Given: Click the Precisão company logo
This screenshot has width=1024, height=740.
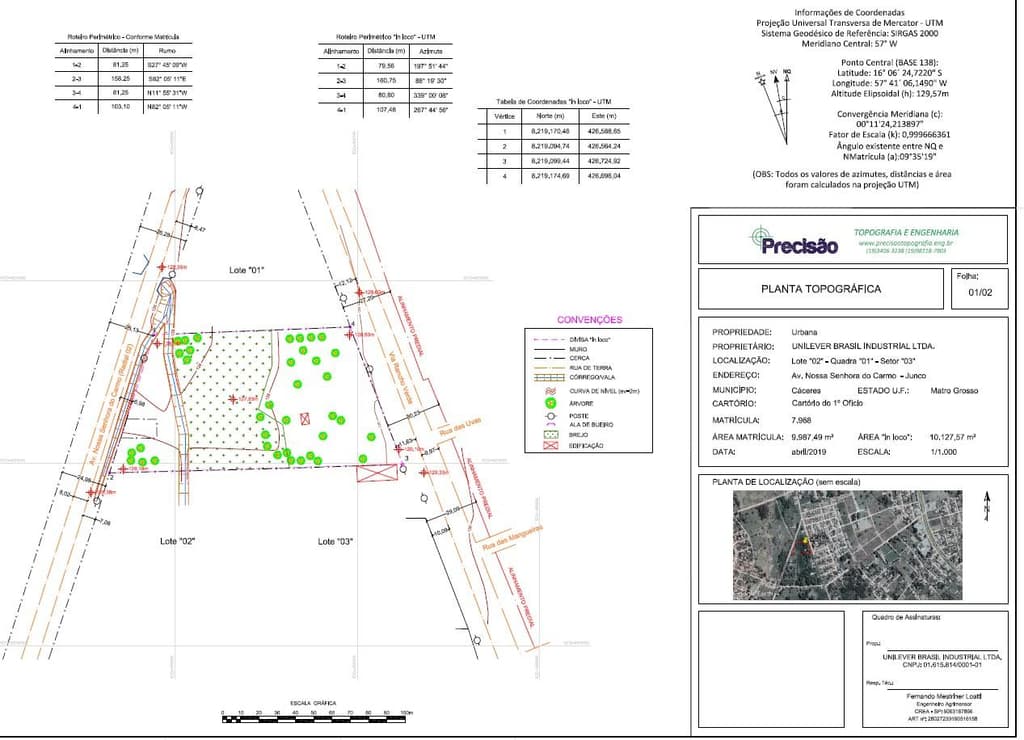Looking at the screenshot, I should [x=794, y=241].
